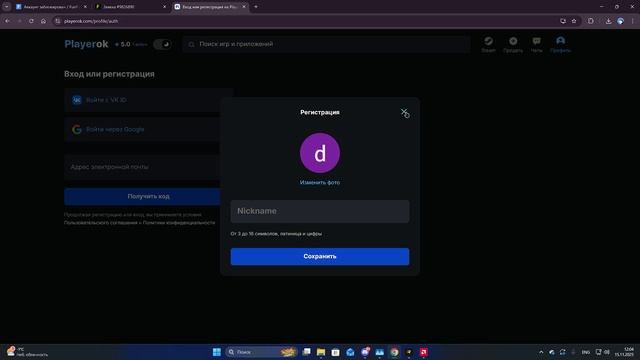Screen dimensions: 640x360
Task: Click the Войти с VK ID button
Action: tap(148, 100)
